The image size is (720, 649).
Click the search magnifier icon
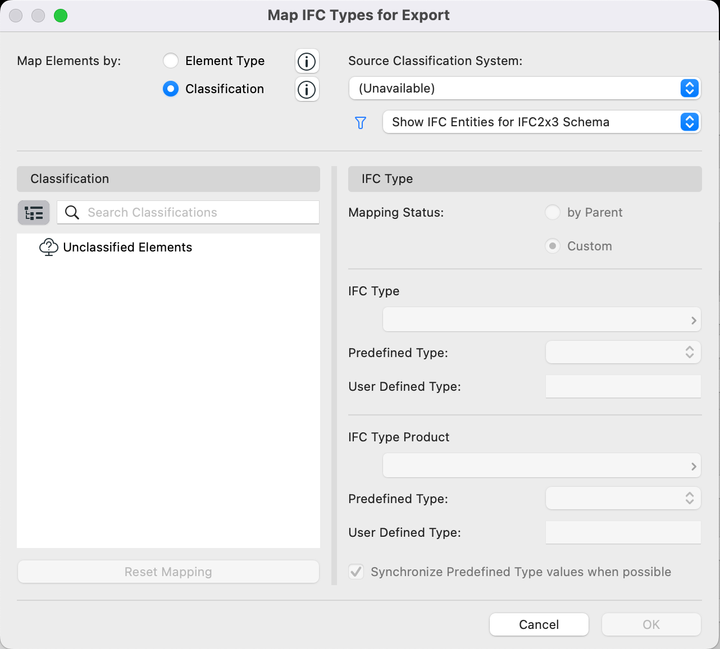click(72, 212)
